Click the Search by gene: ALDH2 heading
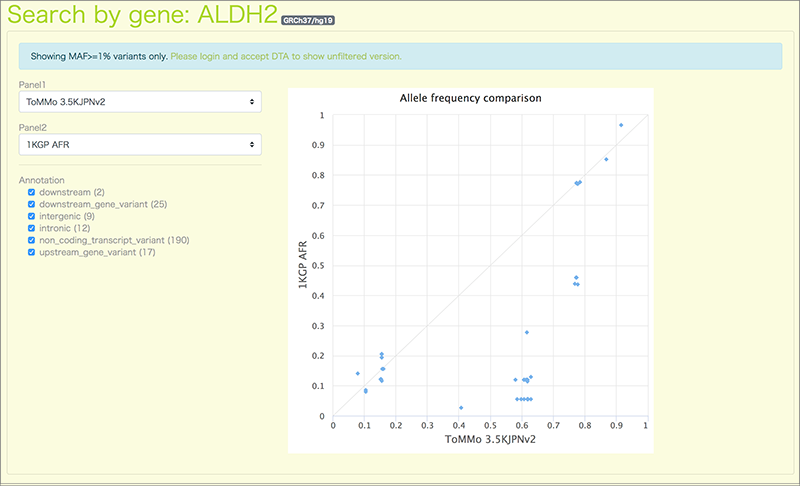The width and height of the screenshot is (800, 486). coord(142,17)
